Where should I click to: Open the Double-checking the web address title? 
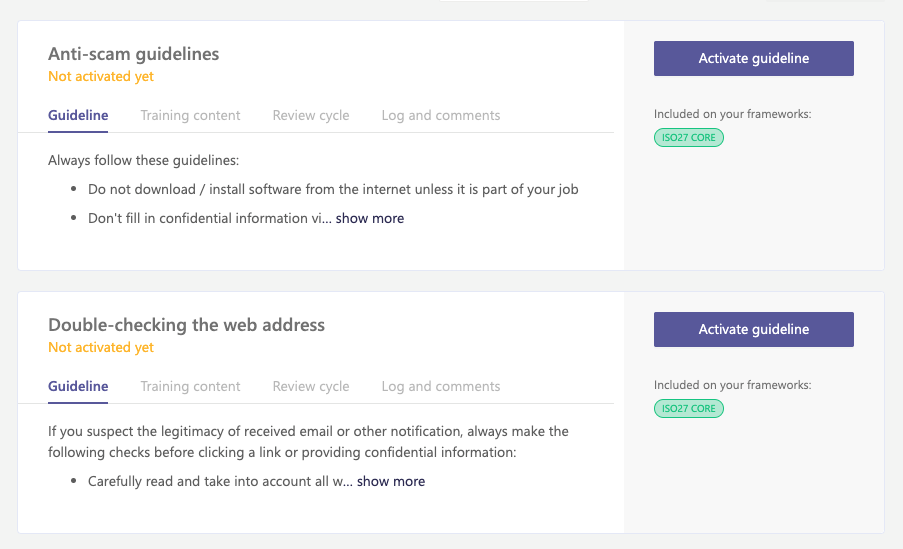[187, 325]
